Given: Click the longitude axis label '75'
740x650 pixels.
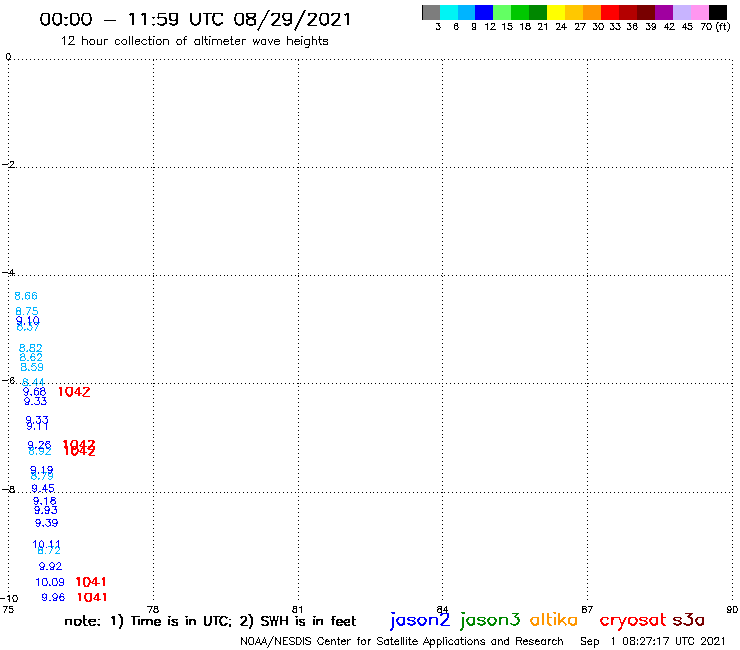Looking at the screenshot, I should tap(8, 609).
